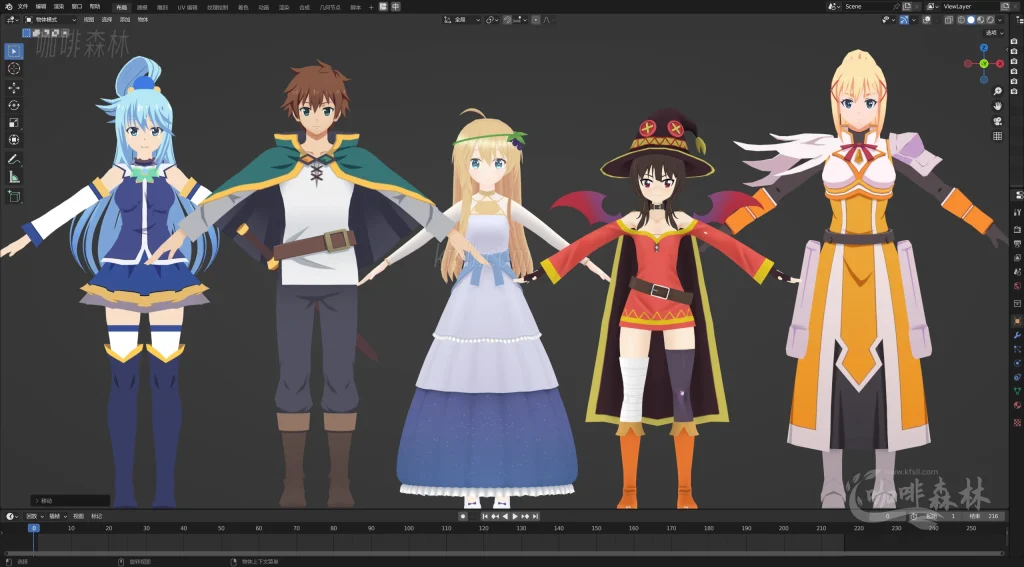Click the blue Z axis gizmo ball
This screenshot has height=567, width=1024.
pos(984,48)
